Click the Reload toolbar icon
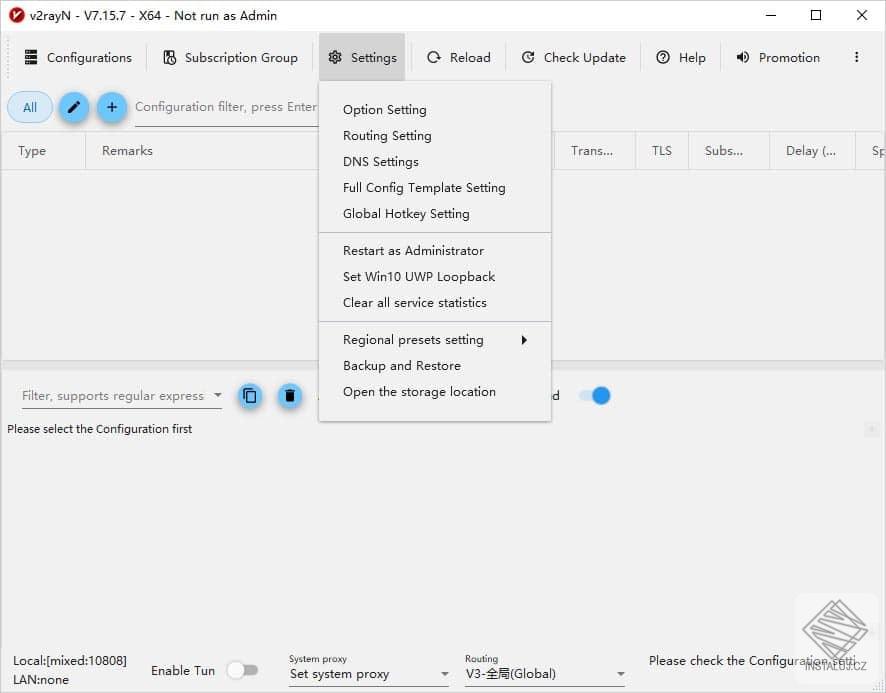The height and width of the screenshot is (693, 886). pyautogui.click(x=434, y=57)
